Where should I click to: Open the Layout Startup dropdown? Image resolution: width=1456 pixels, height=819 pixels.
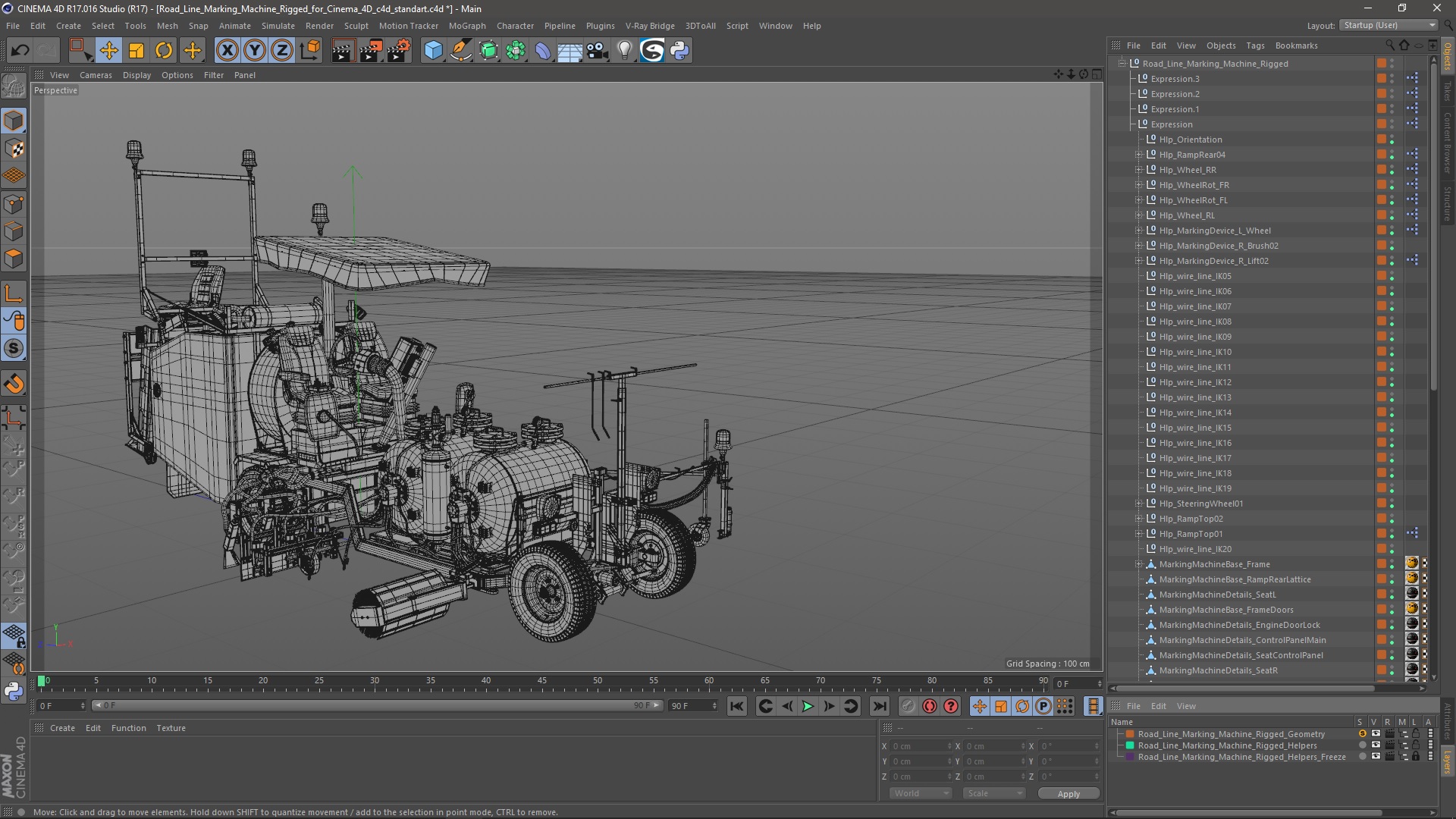(x=1389, y=25)
